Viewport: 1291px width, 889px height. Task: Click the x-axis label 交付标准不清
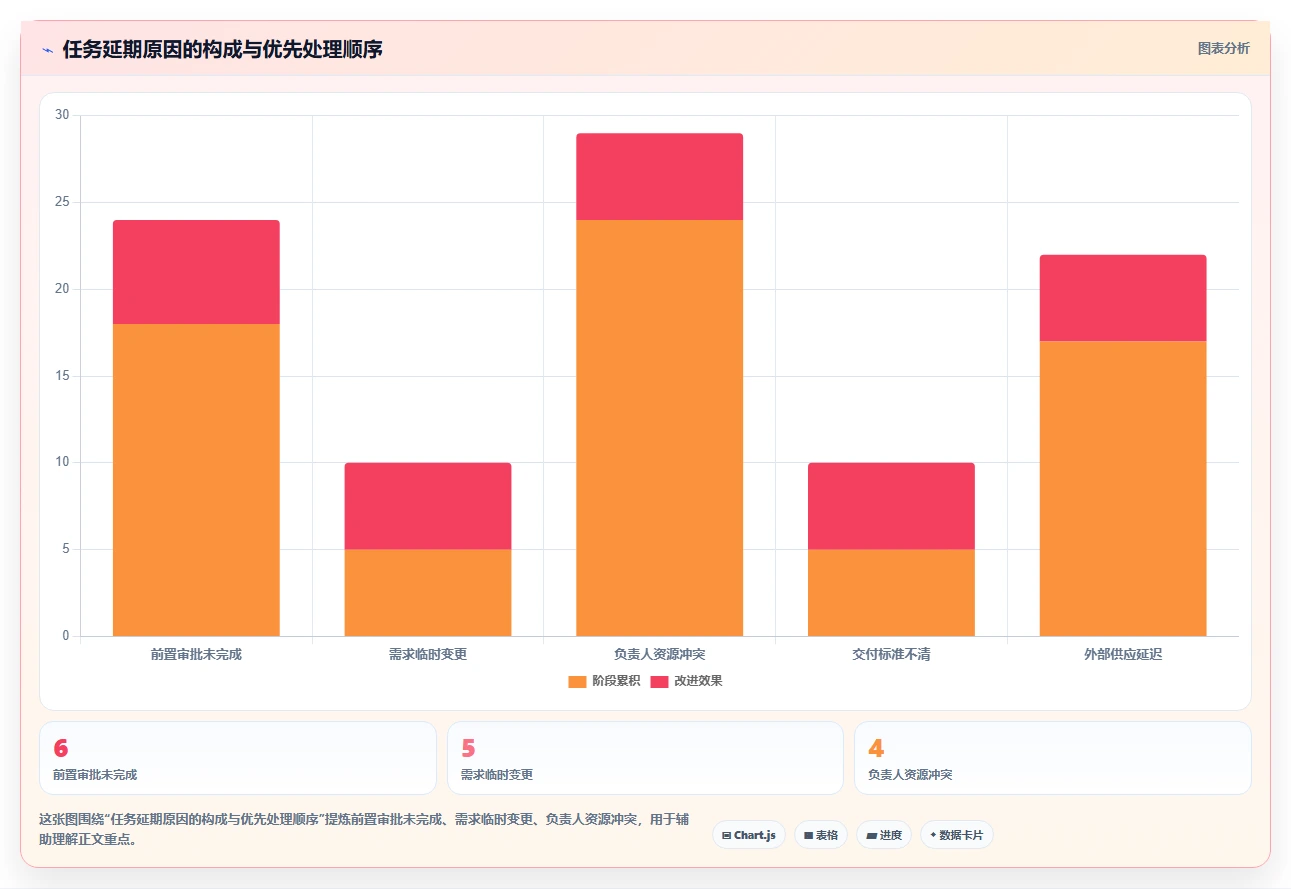[x=891, y=654]
